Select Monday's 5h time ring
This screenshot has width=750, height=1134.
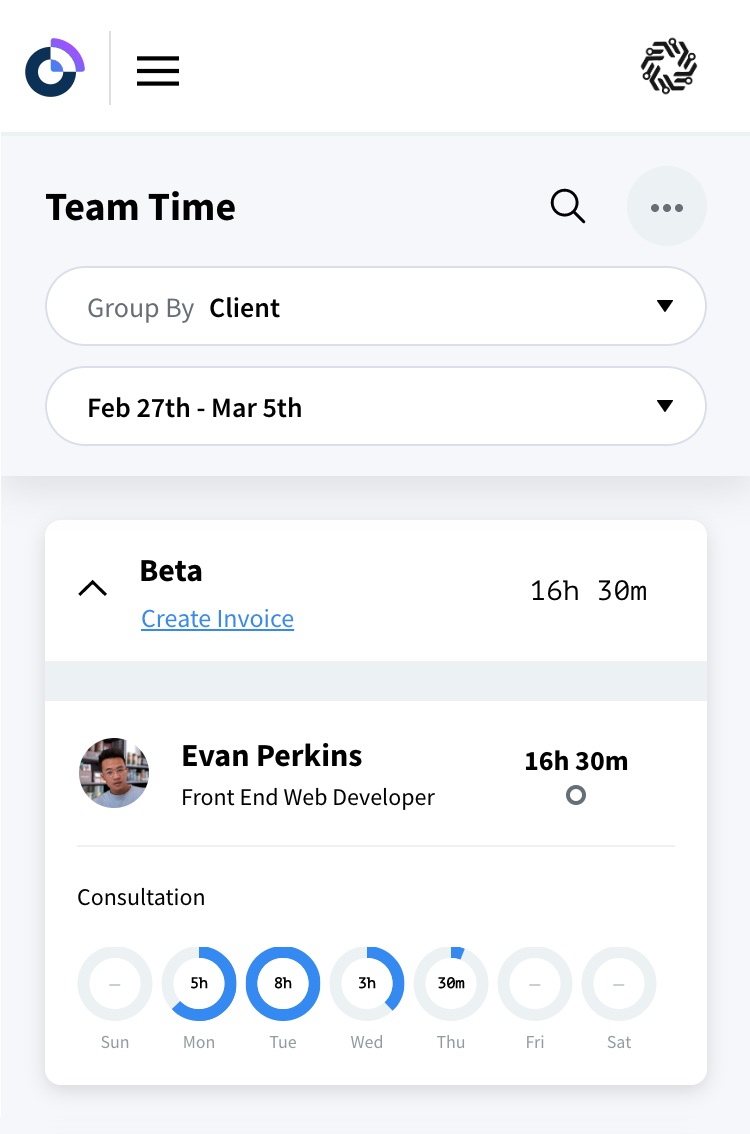tap(199, 984)
